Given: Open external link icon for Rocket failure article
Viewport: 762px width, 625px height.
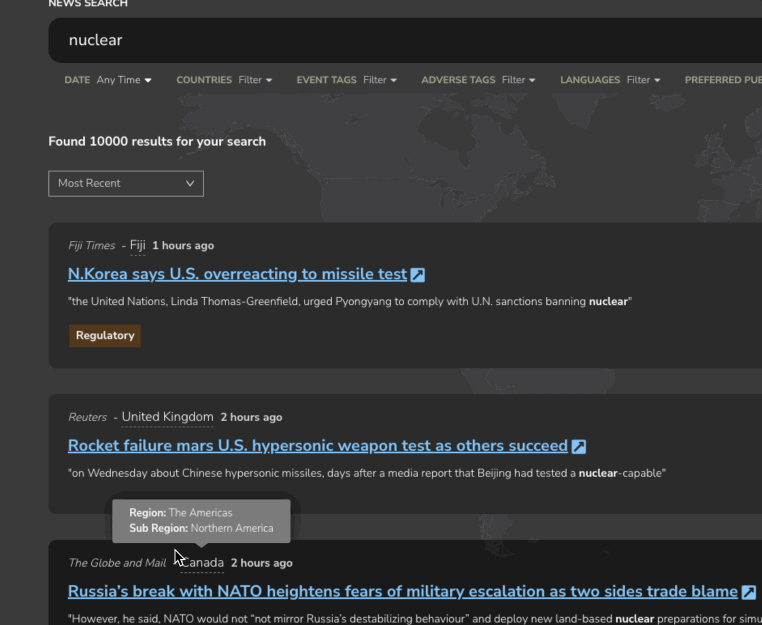Looking at the screenshot, I should [x=578, y=447].
